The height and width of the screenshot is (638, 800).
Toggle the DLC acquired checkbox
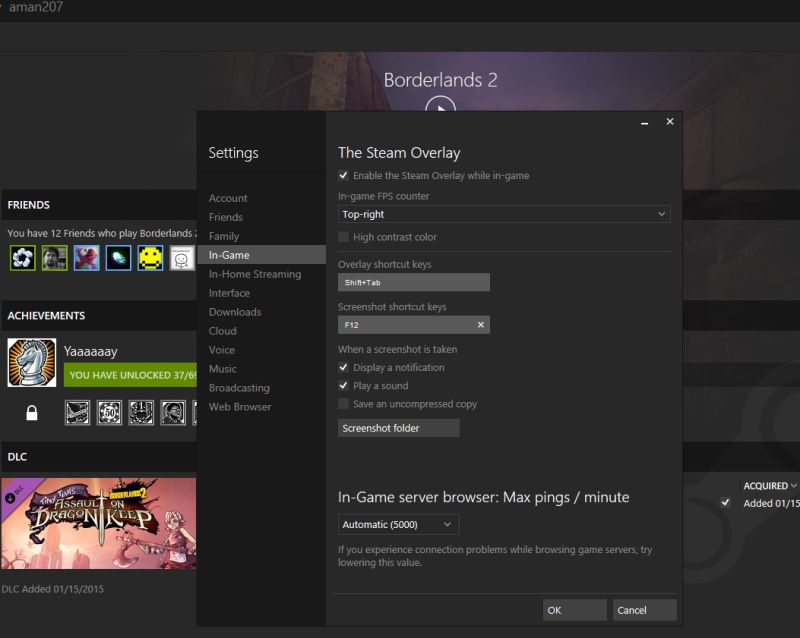725,503
